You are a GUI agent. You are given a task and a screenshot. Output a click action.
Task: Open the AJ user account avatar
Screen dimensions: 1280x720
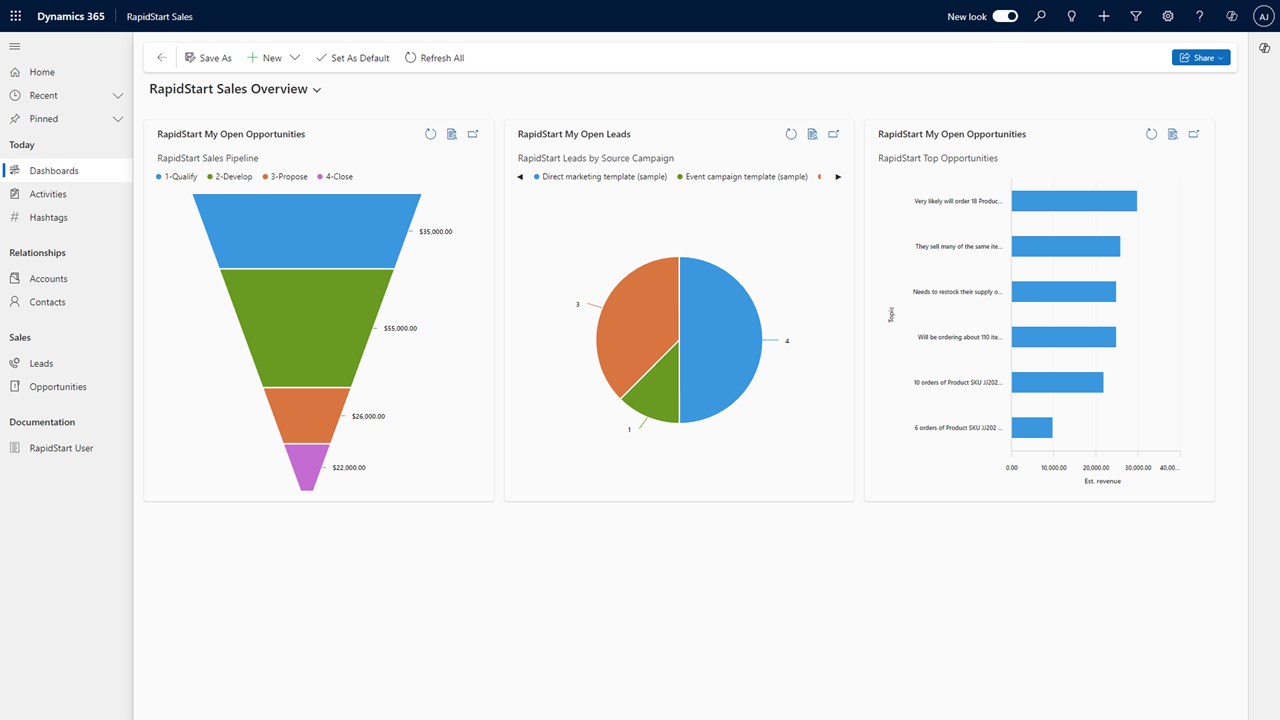[x=1262, y=16]
